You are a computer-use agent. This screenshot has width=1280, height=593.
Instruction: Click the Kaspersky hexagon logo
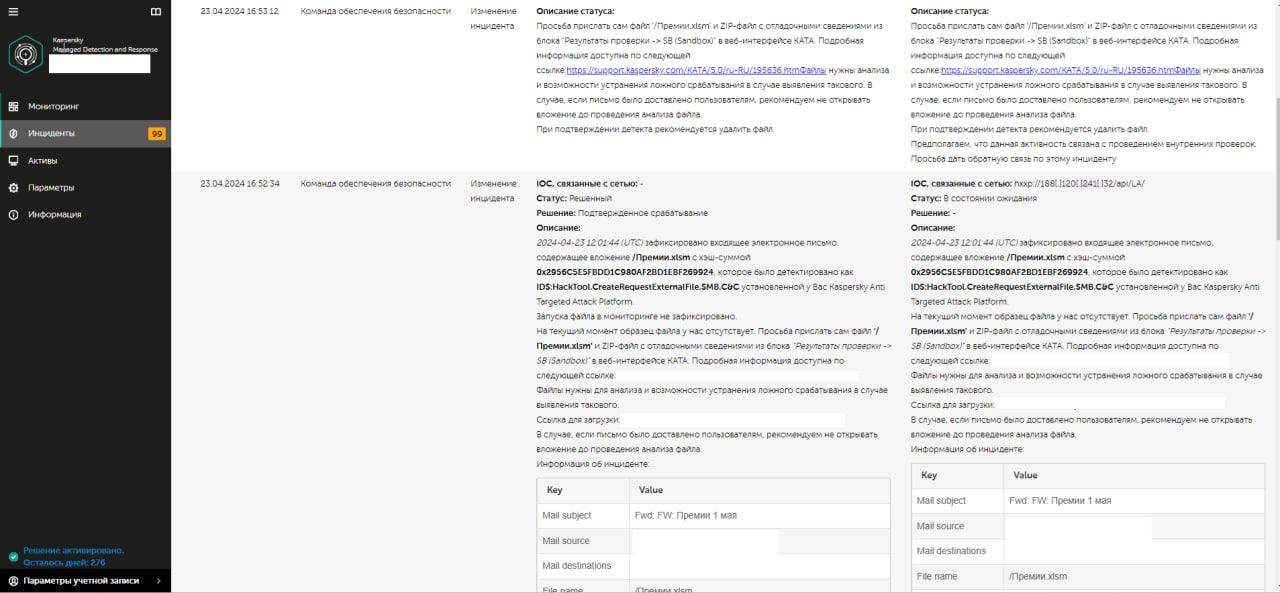tap(26, 54)
